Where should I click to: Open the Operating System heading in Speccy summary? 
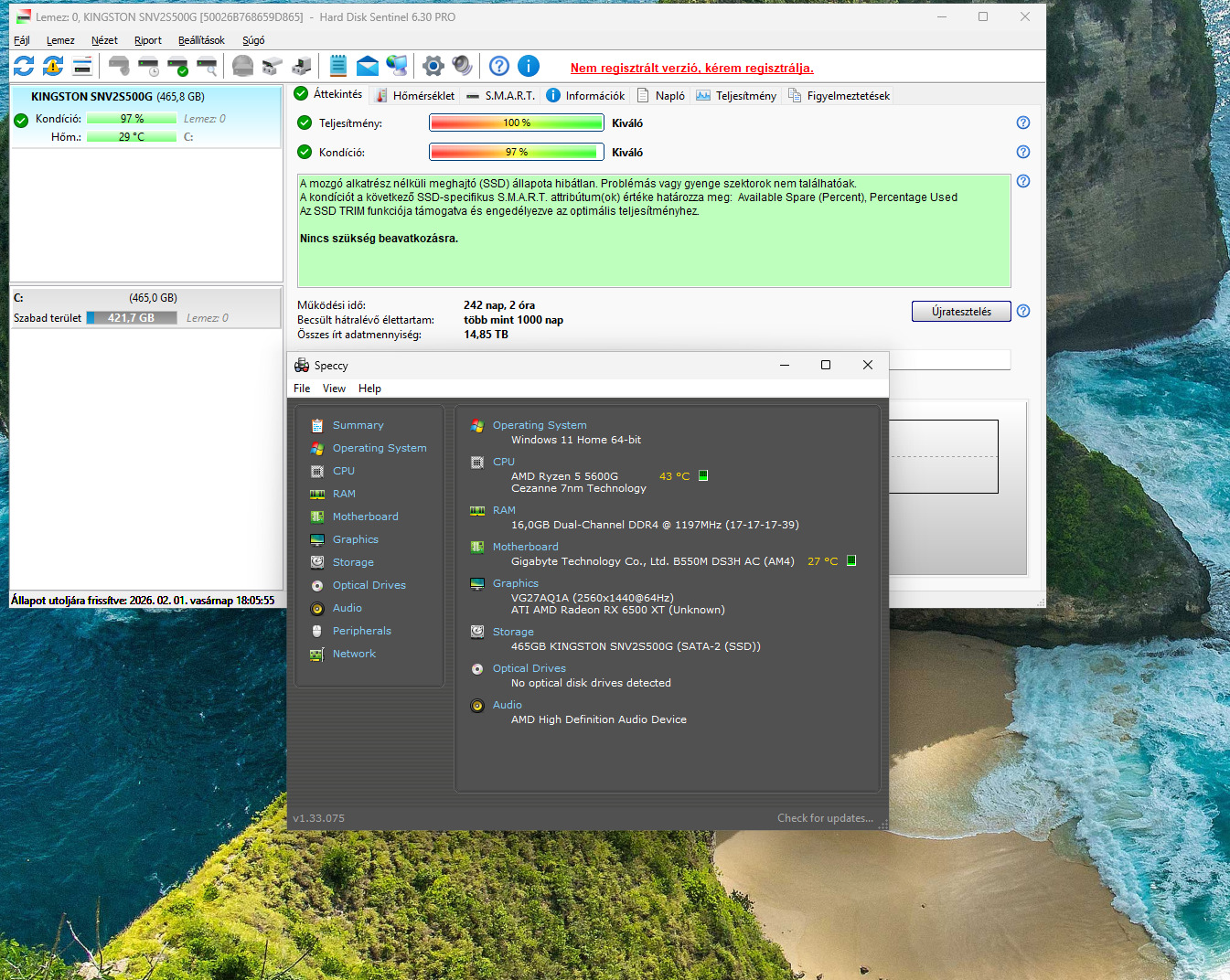[540, 425]
